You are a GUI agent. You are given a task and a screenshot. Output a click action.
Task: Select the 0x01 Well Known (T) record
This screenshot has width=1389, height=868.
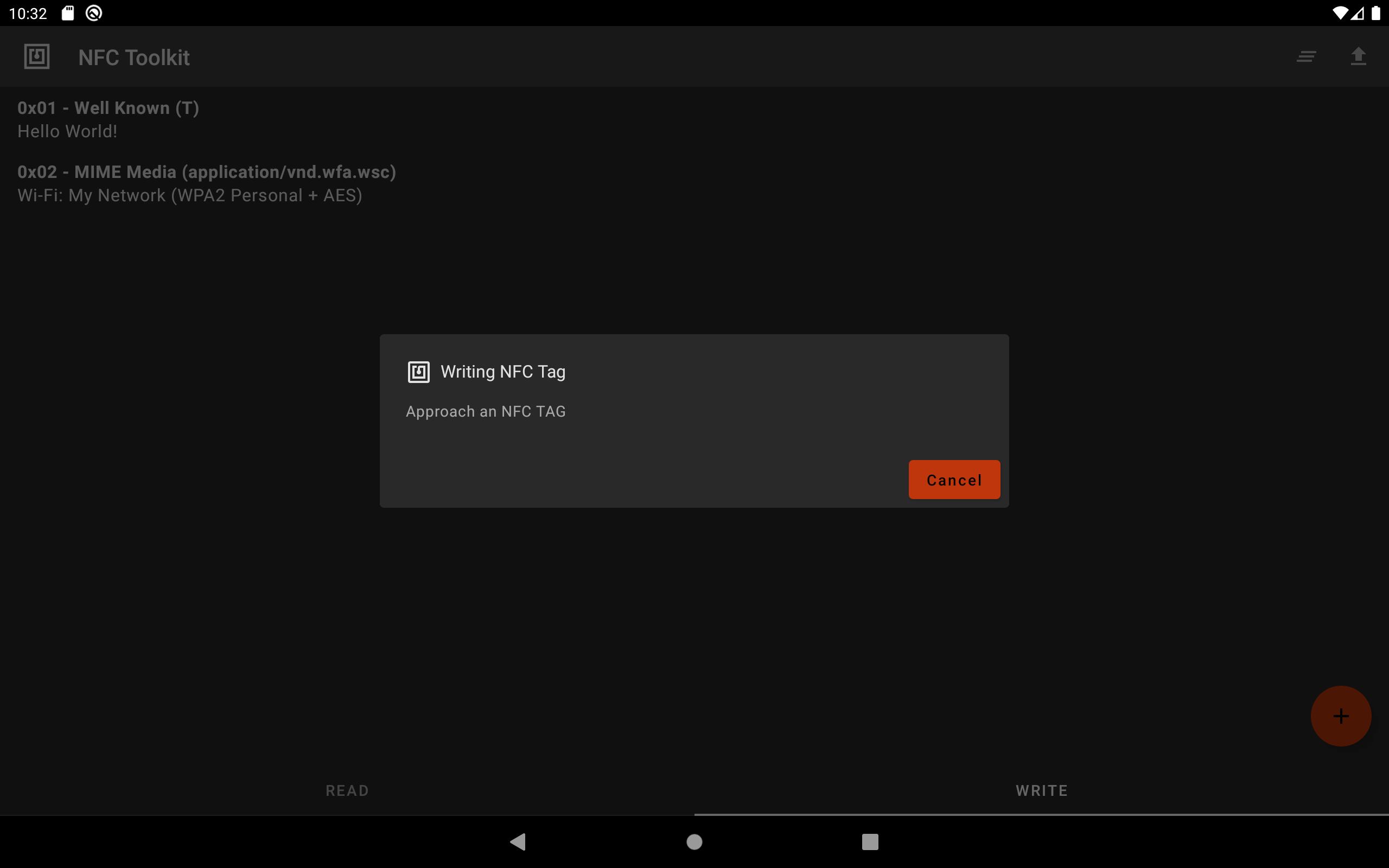click(x=109, y=108)
